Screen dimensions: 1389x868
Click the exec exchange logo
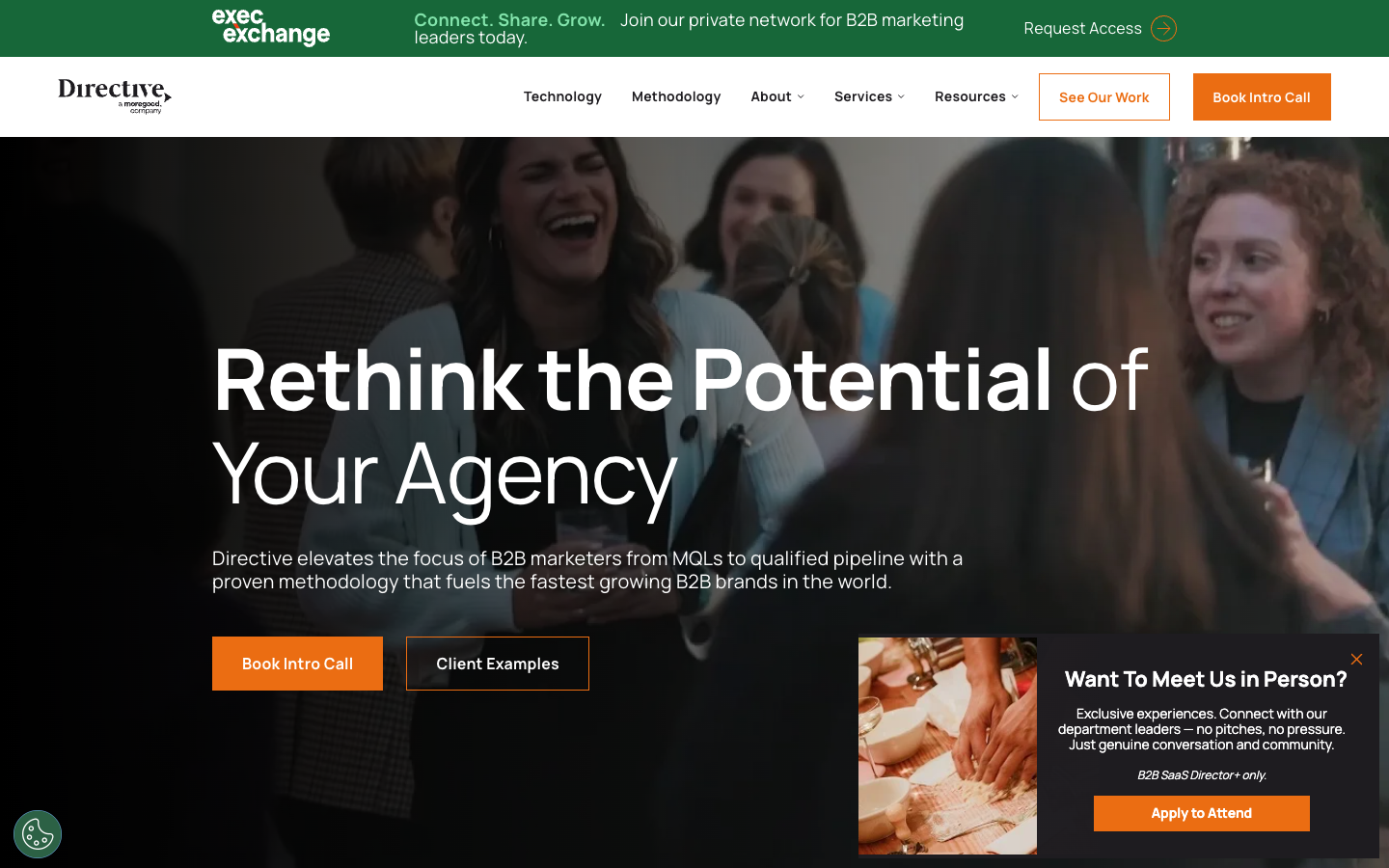[271, 28]
